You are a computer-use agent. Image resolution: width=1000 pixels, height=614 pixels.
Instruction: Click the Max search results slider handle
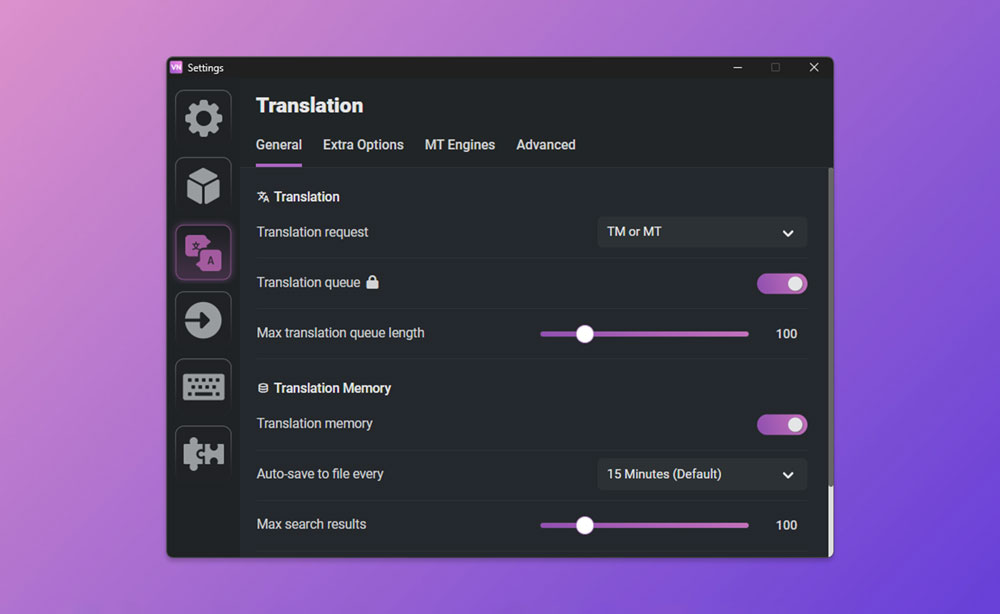click(x=585, y=525)
